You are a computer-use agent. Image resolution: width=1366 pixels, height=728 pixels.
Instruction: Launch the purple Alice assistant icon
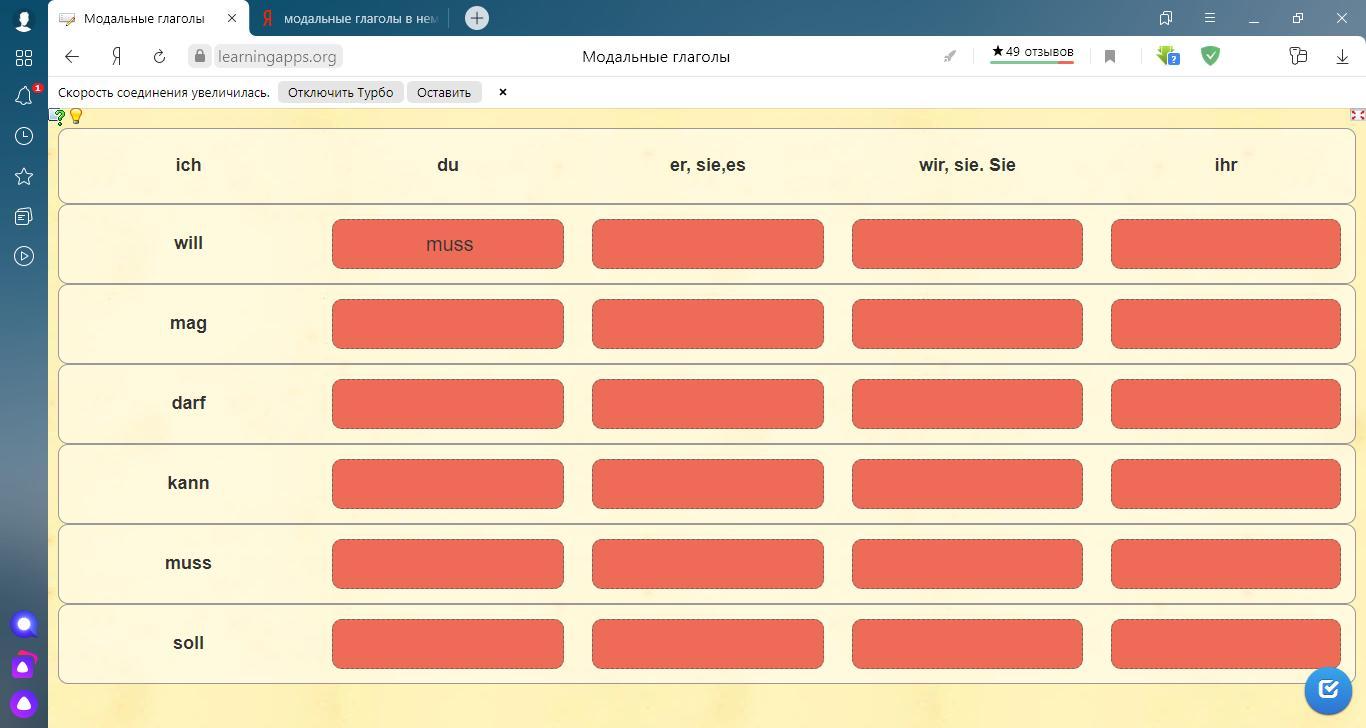pos(24,704)
